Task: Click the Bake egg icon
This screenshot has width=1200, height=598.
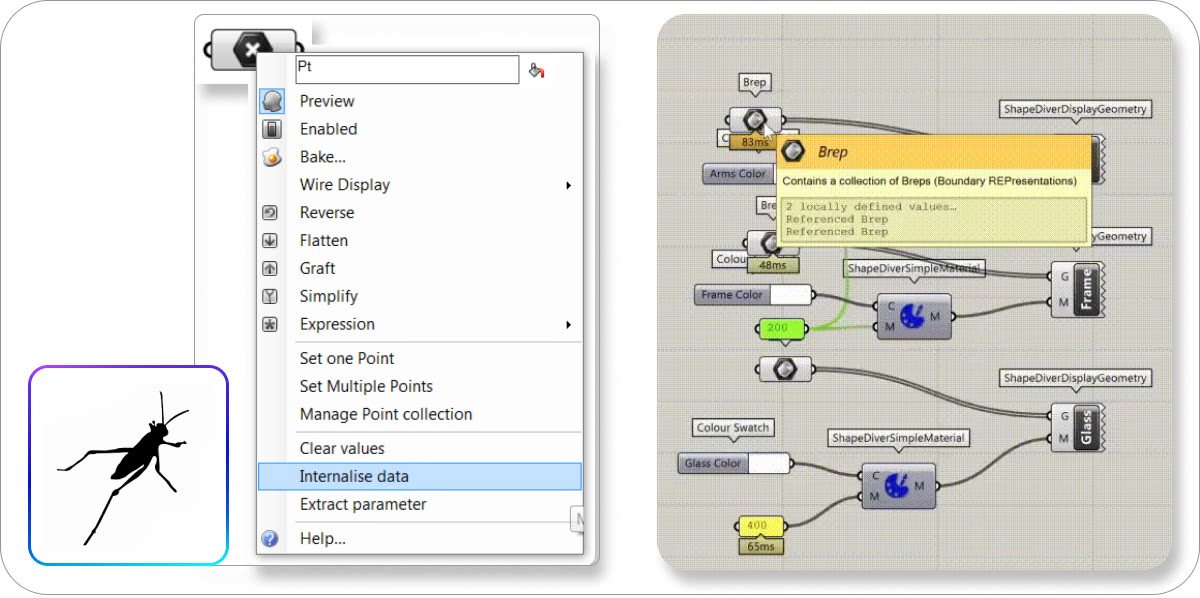Action: coord(271,157)
